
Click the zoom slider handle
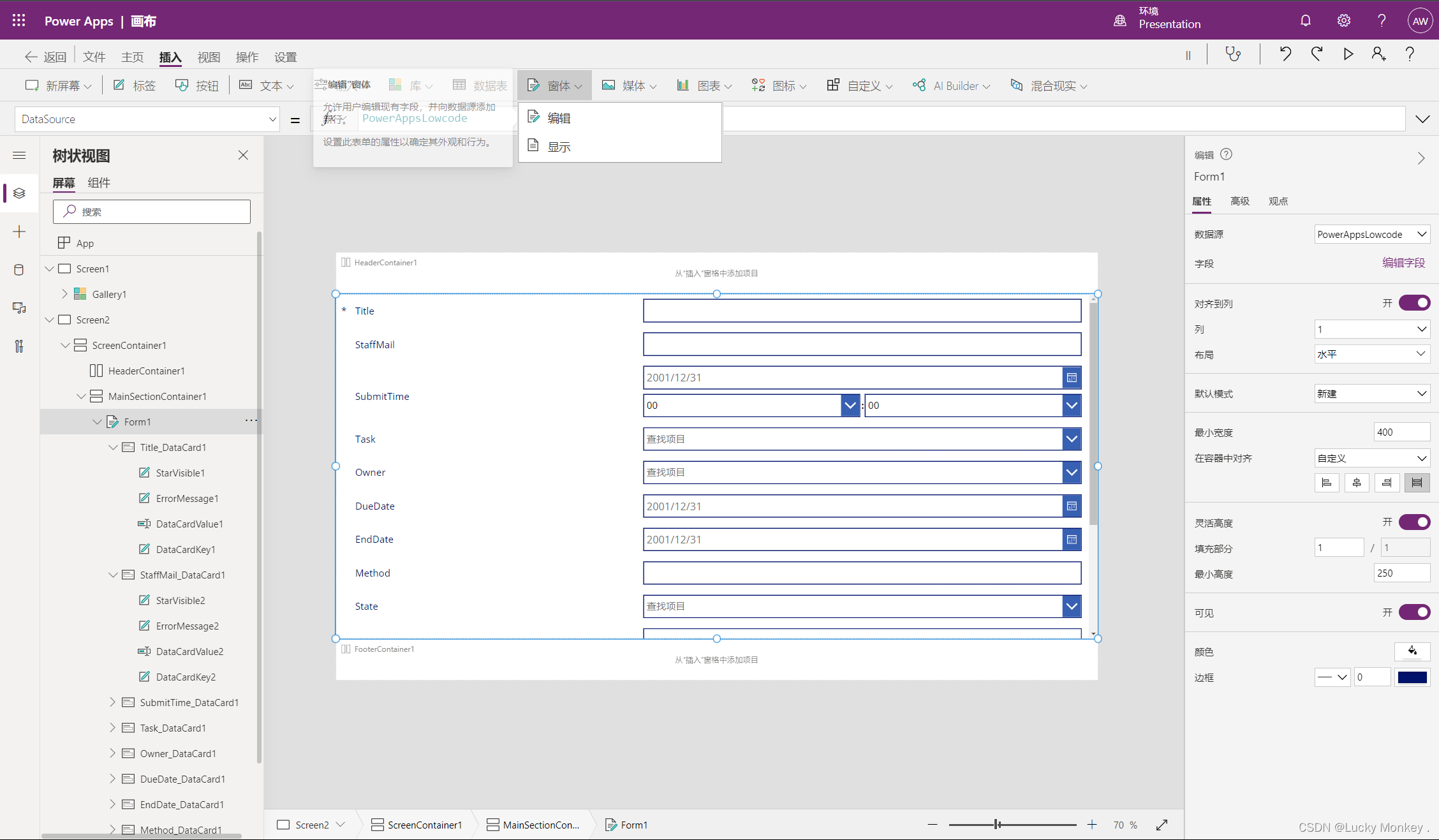997,825
